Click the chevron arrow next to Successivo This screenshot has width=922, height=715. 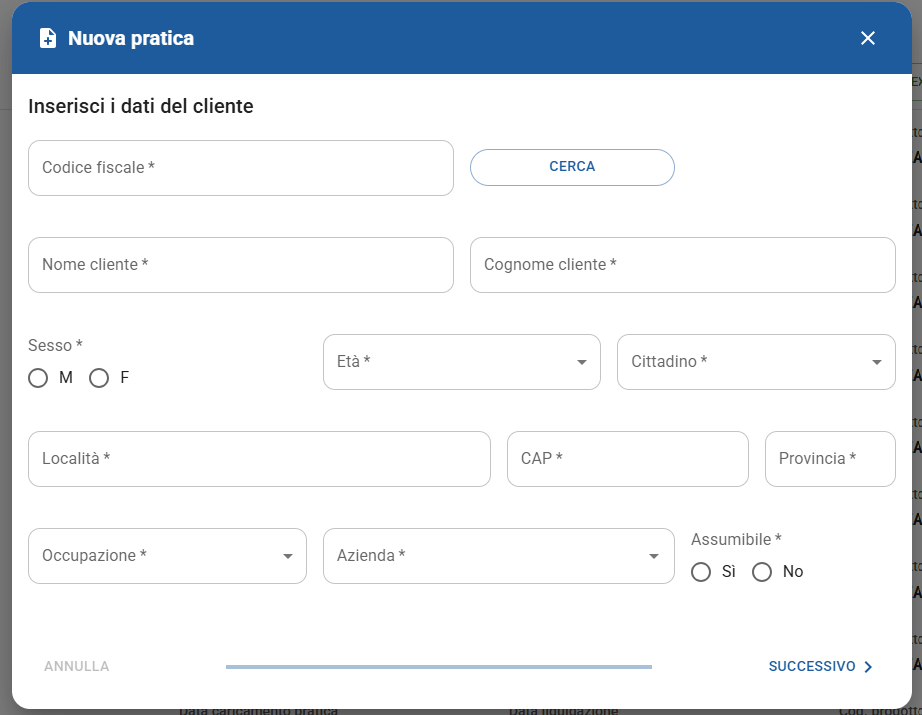pyautogui.click(x=868, y=667)
